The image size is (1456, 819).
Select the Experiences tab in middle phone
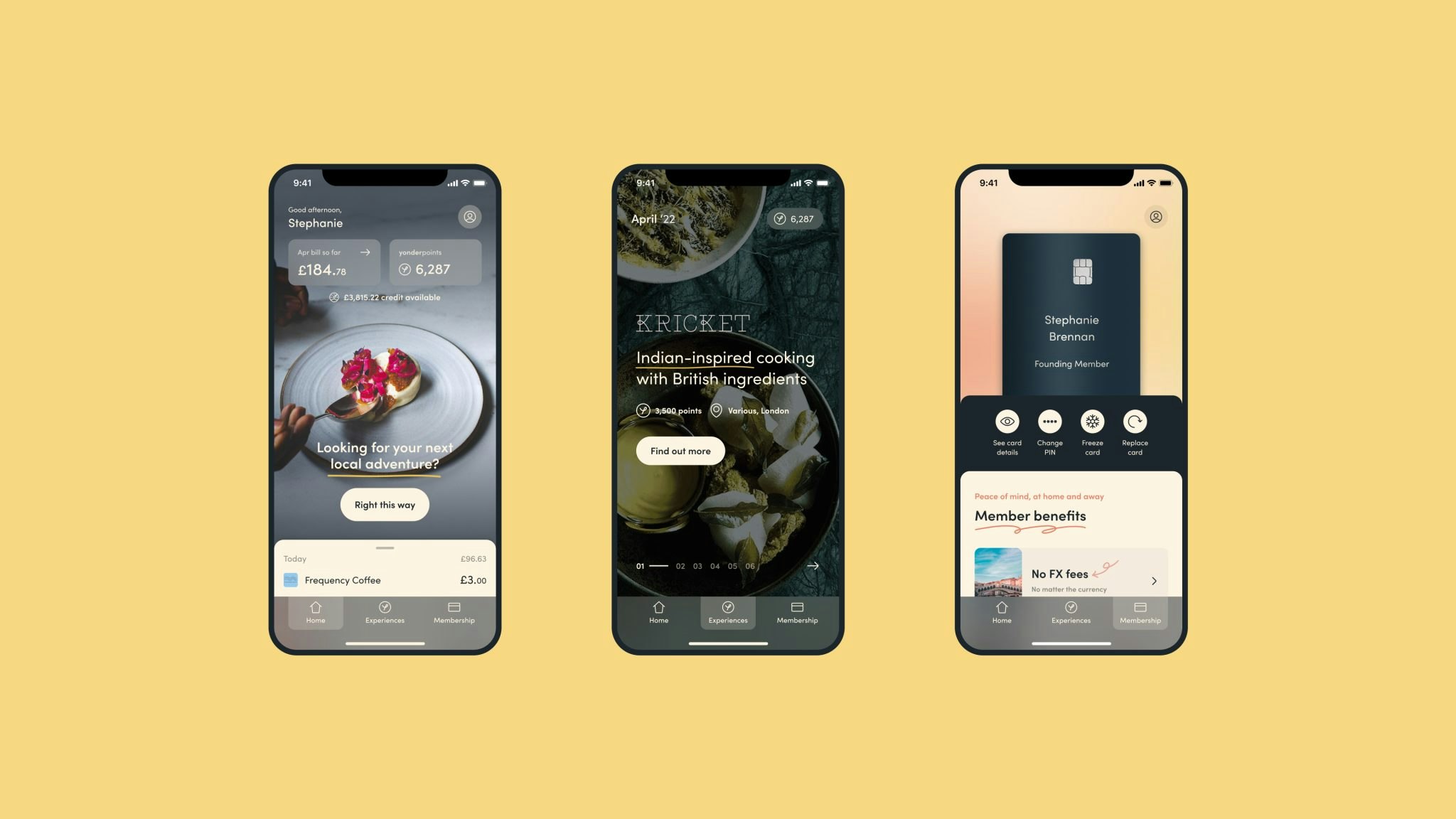727,612
